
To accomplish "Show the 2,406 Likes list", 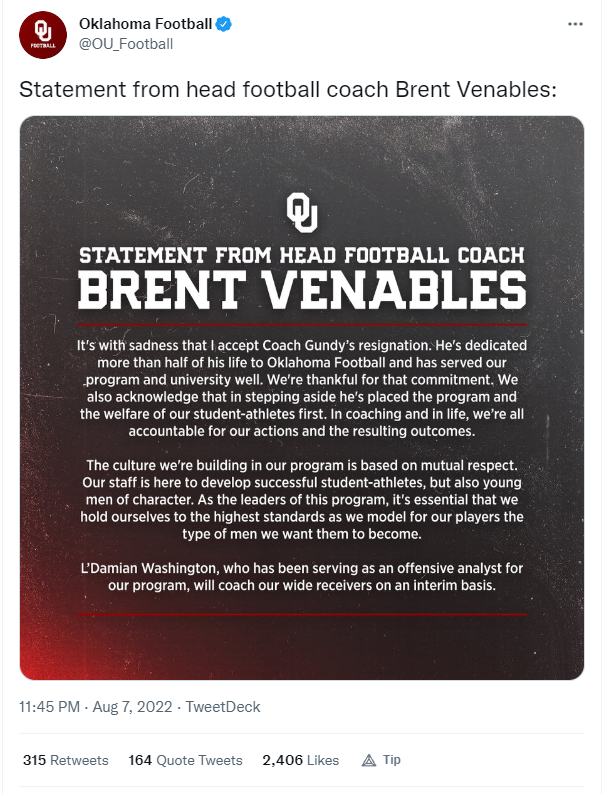I will (x=301, y=760).
